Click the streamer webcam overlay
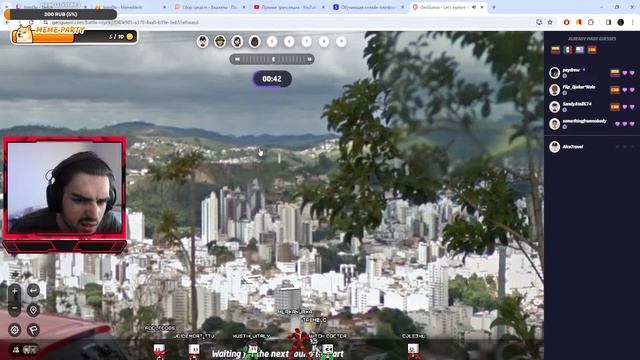The width and height of the screenshot is (640, 360). coord(65,194)
